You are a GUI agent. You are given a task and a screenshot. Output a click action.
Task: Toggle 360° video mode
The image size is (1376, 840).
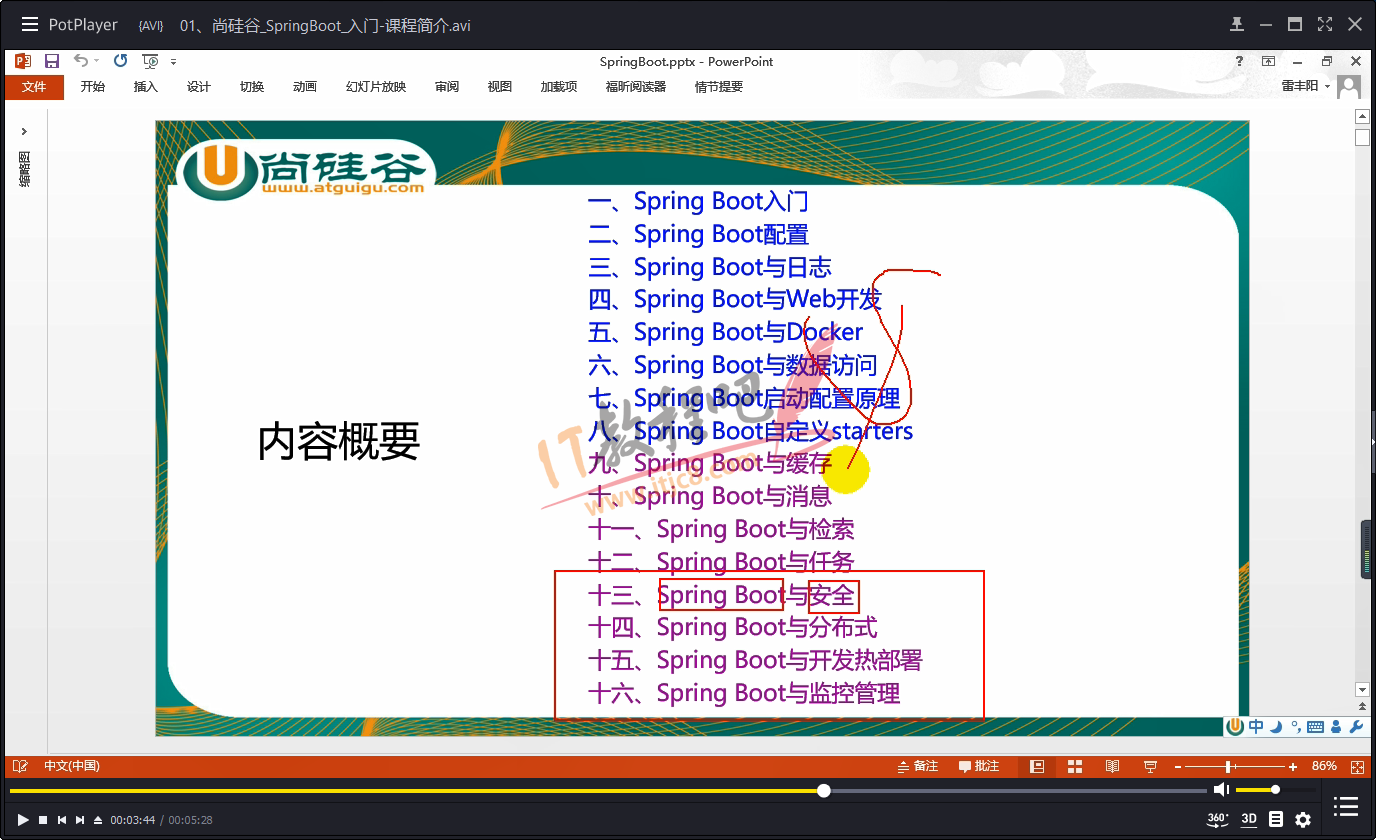(x=1218, y=819)
